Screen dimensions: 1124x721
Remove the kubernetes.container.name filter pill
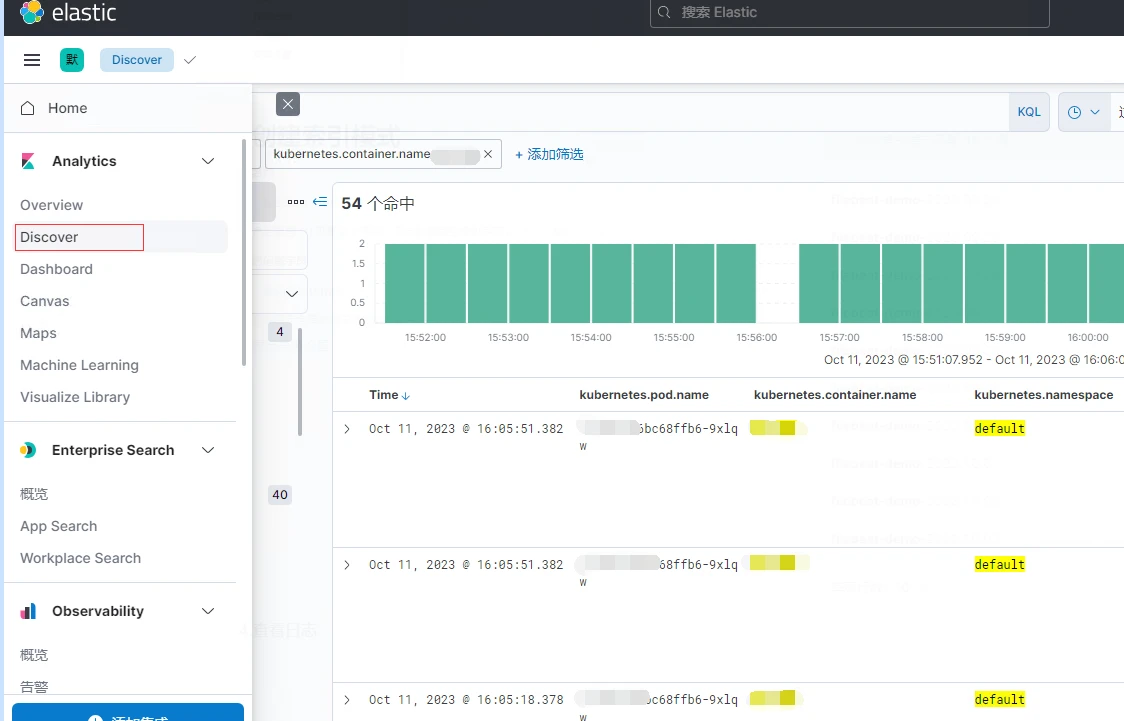pyautogui.click(x=488, y=153)
